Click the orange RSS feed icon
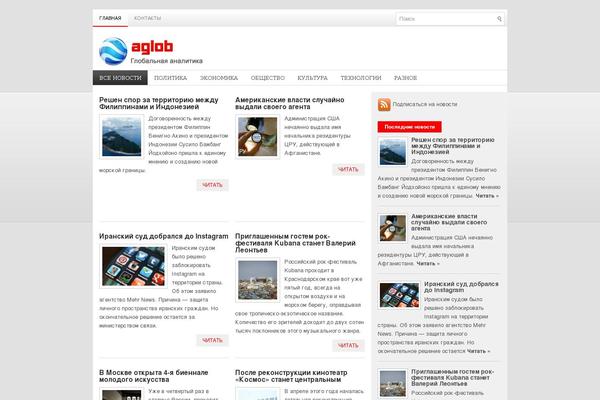 tap(384, 104)
